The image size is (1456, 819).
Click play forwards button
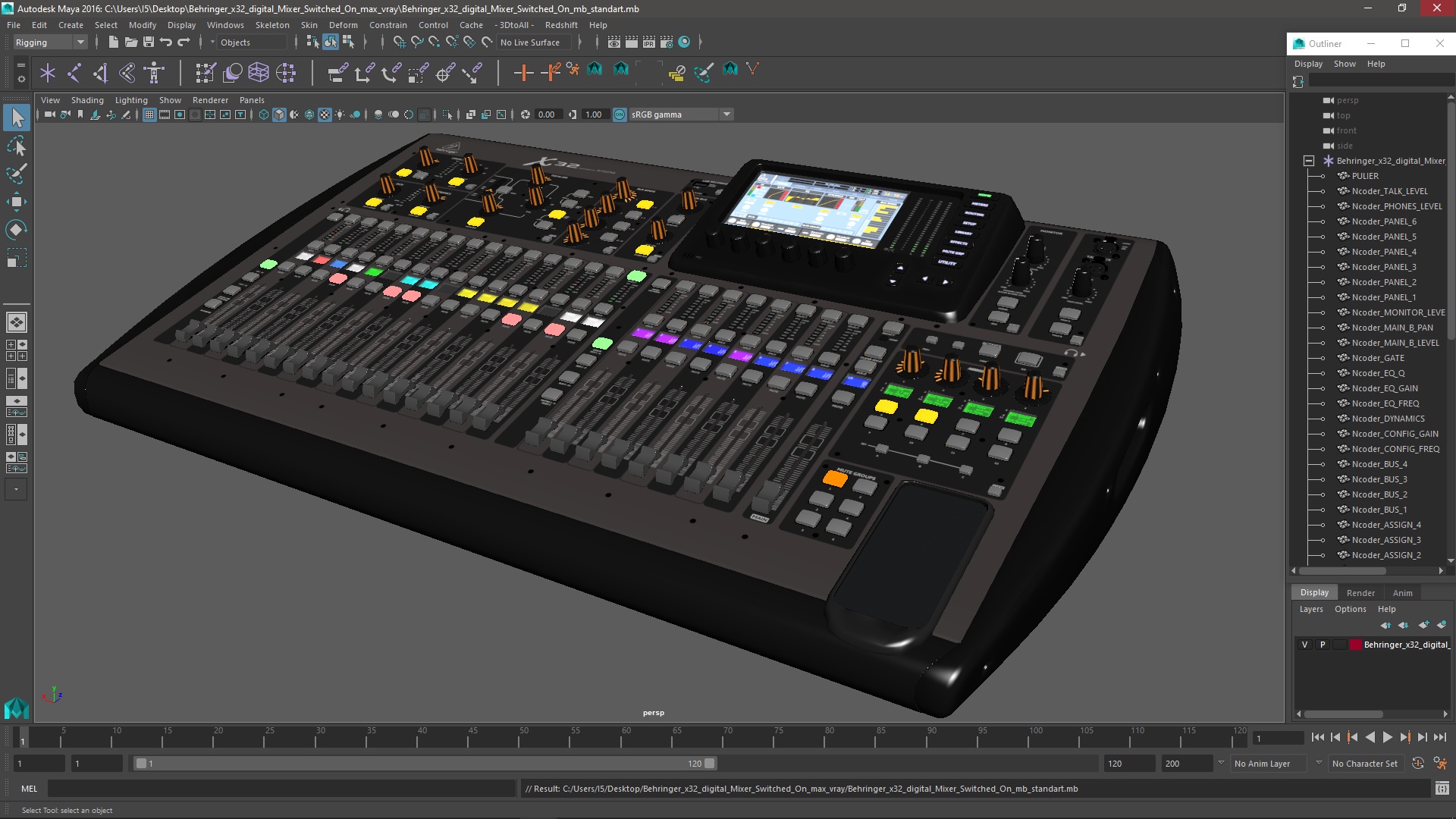click(x=1387, y=737)
